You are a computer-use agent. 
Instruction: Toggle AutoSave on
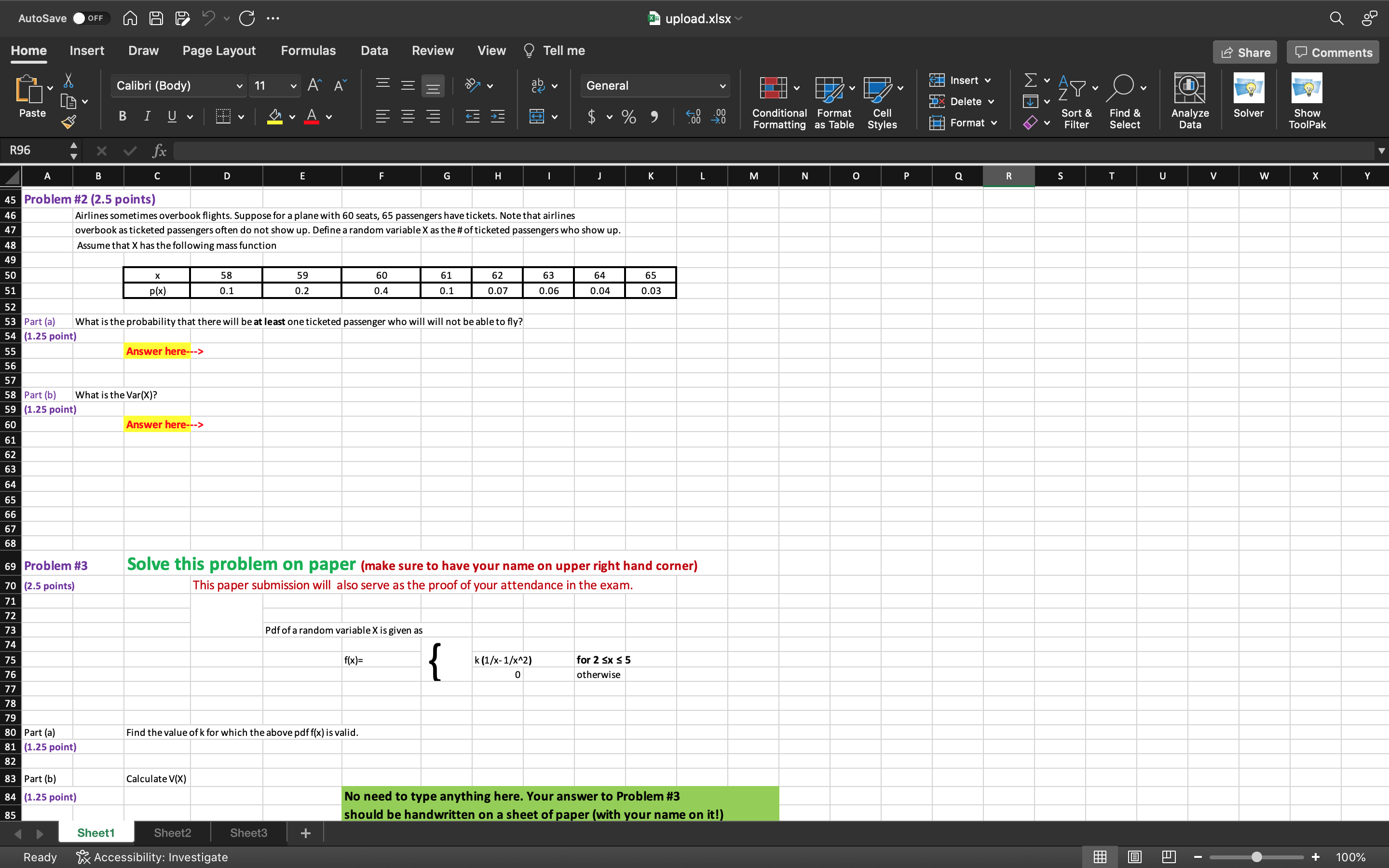click(92, 18)
